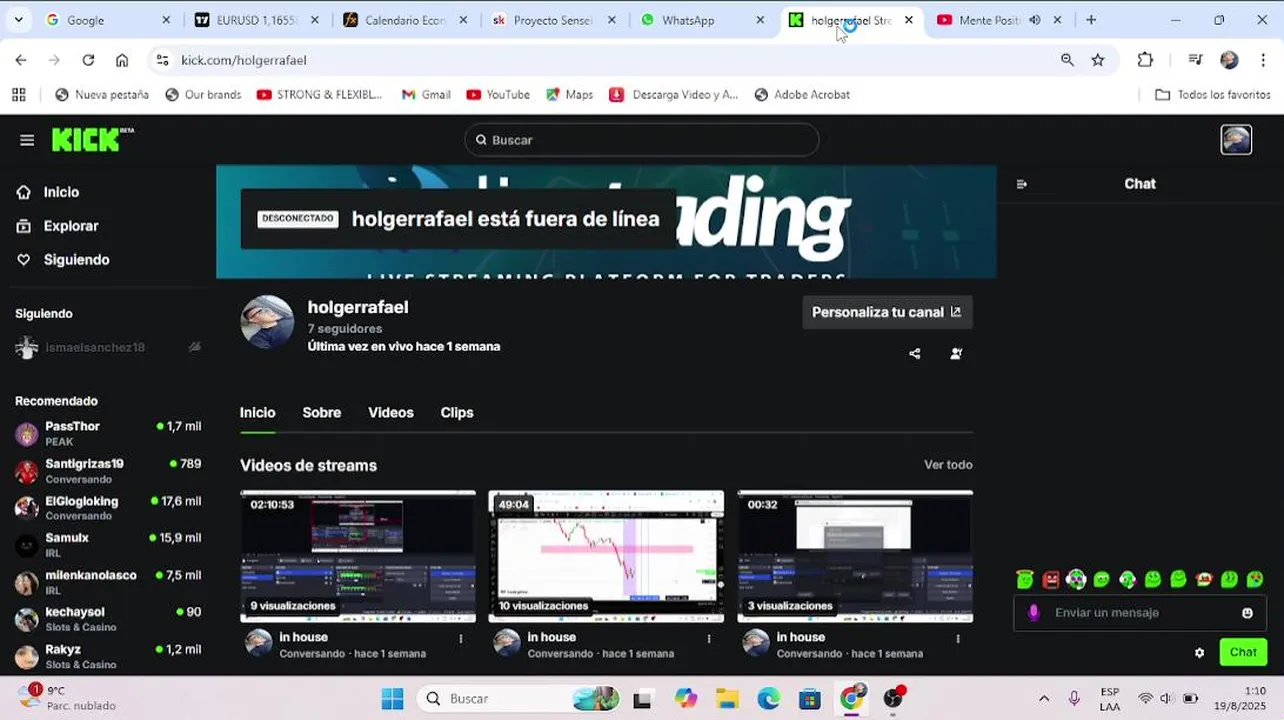Screen dimensions: 1284x720
Task: Open Microsoft Store from taskbar
Action: click(810, 698)
